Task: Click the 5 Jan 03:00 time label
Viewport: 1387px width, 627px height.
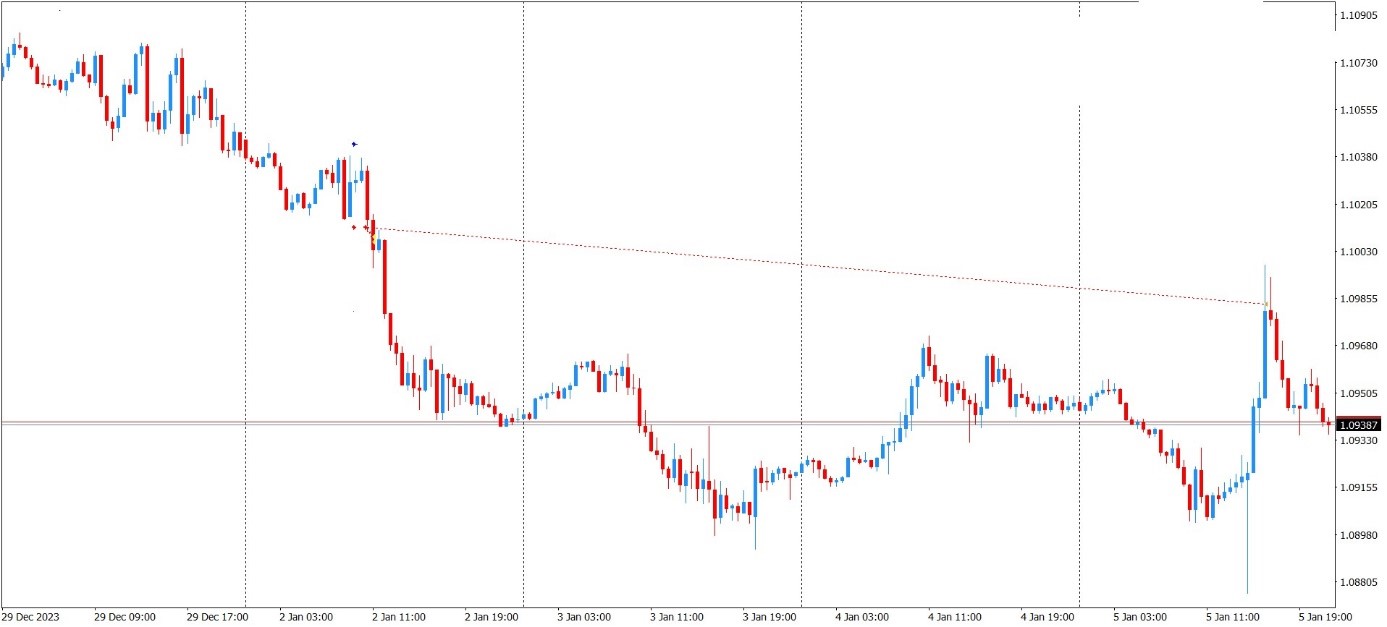Action: point(1140,617)
